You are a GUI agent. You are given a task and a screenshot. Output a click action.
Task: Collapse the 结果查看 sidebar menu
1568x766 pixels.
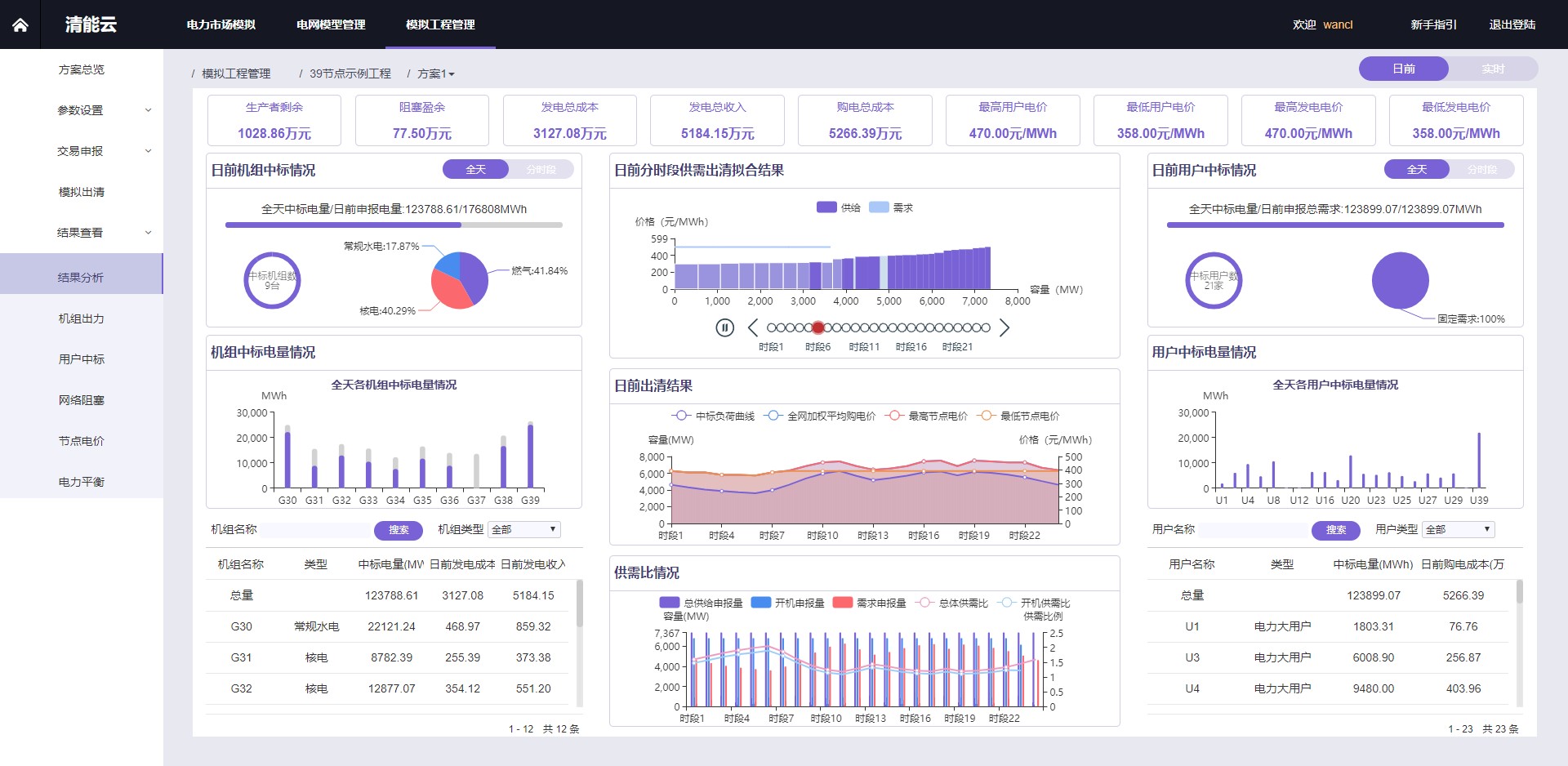coord(82,233)
